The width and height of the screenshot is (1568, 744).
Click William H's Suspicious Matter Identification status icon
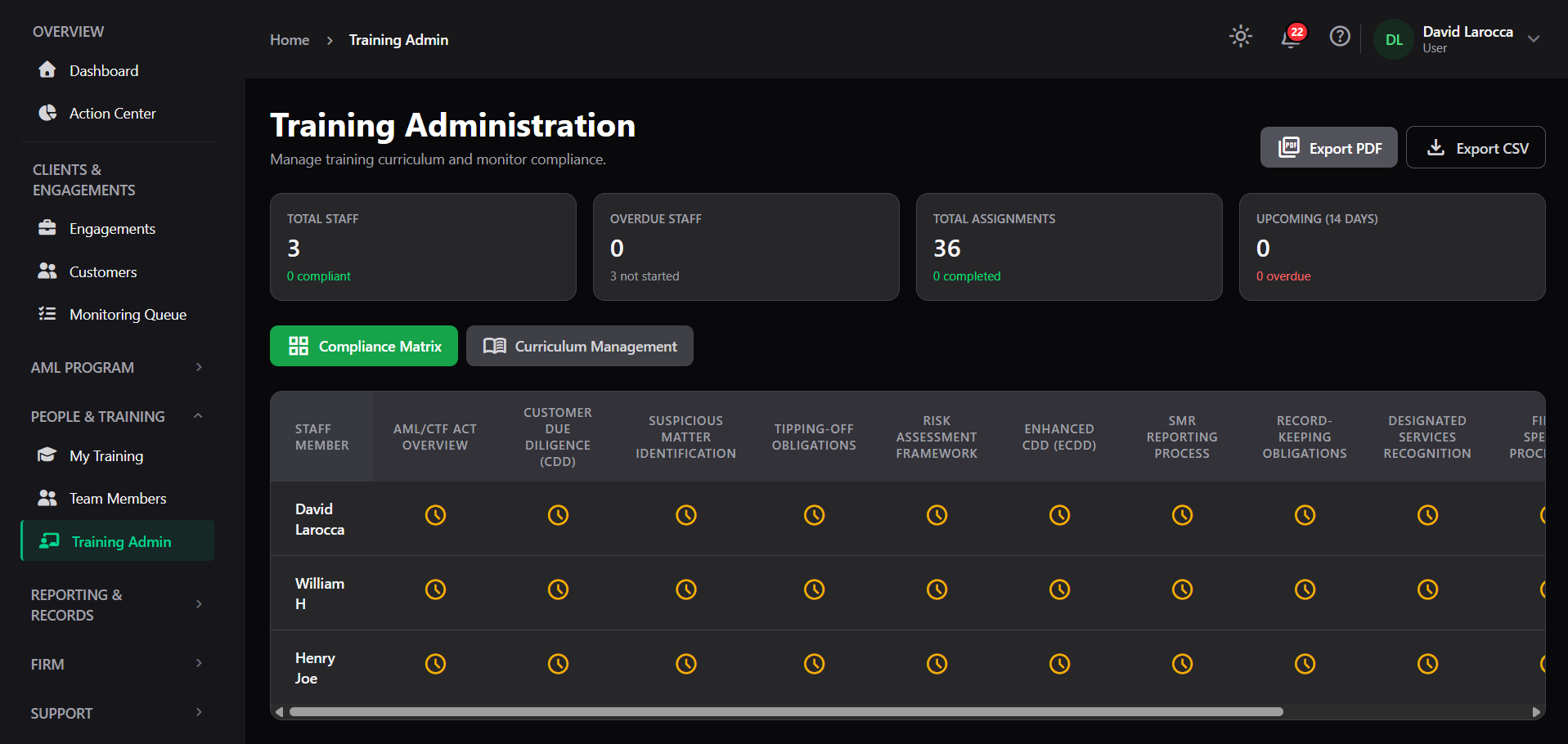click(x=685, y=589)
